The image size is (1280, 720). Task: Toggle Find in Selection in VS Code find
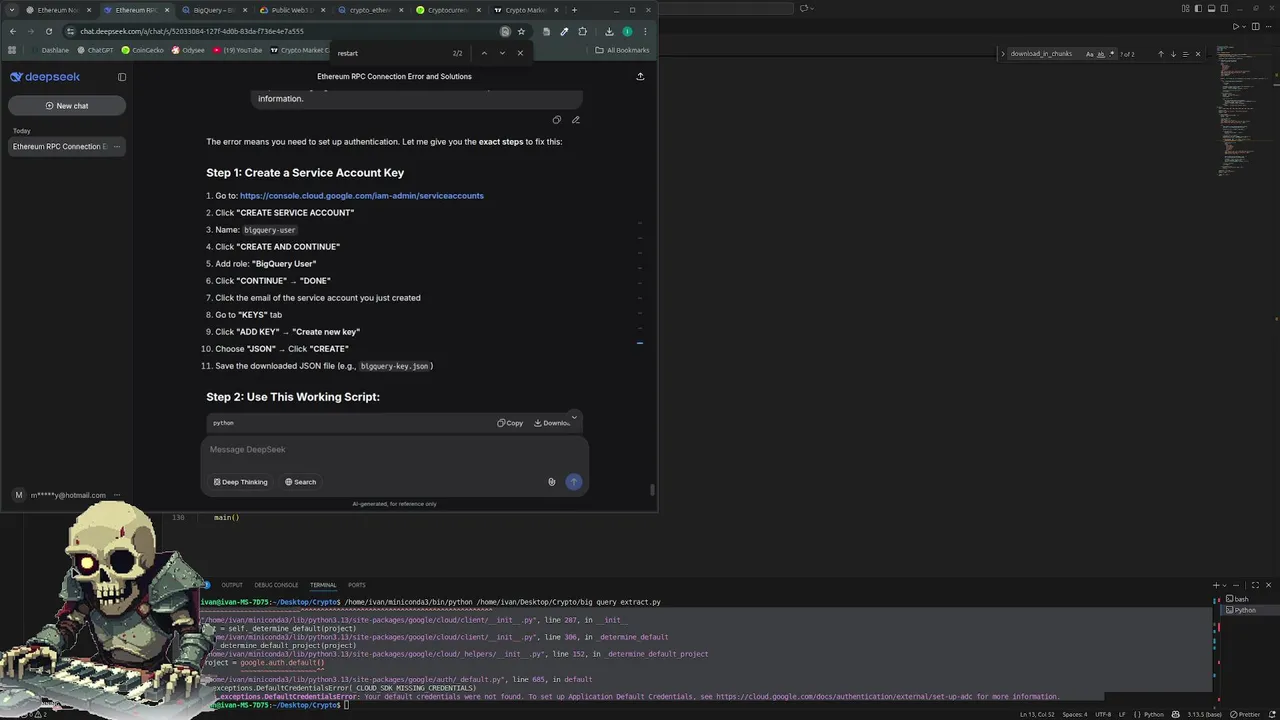(1185, 54)
